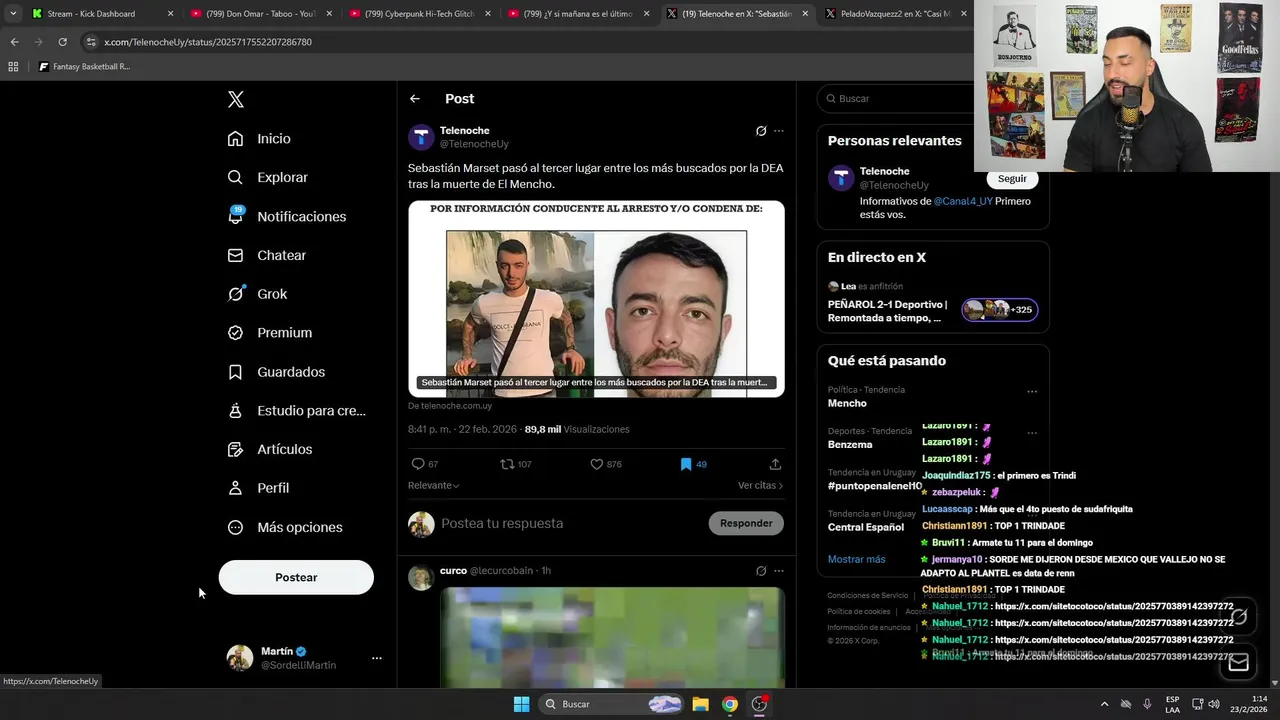This screenshot has width=1280, height=720.
Task: Open Mencho trend
Action: tap(847, 403)
